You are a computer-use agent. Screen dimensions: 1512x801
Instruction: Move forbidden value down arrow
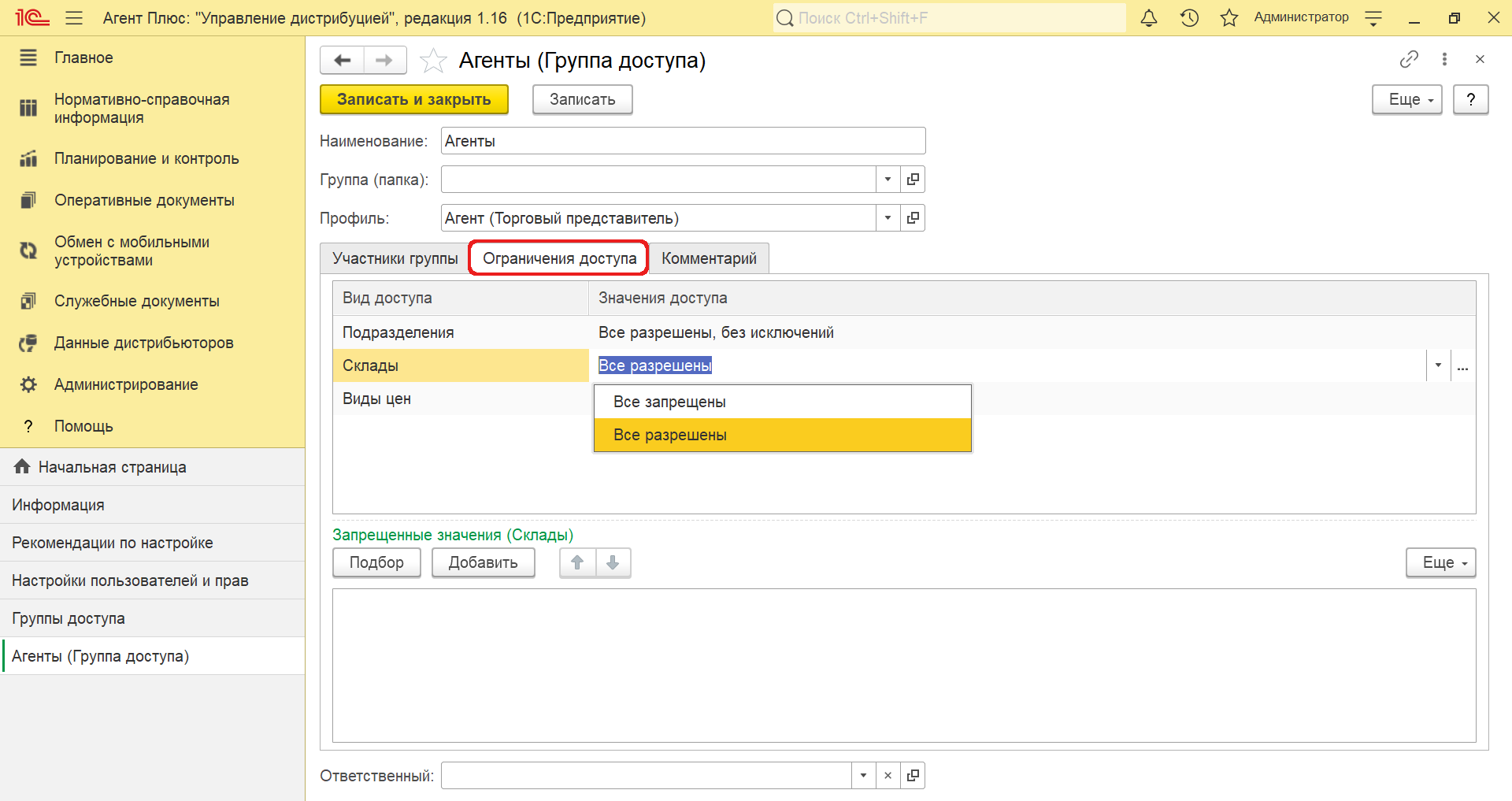613,562
